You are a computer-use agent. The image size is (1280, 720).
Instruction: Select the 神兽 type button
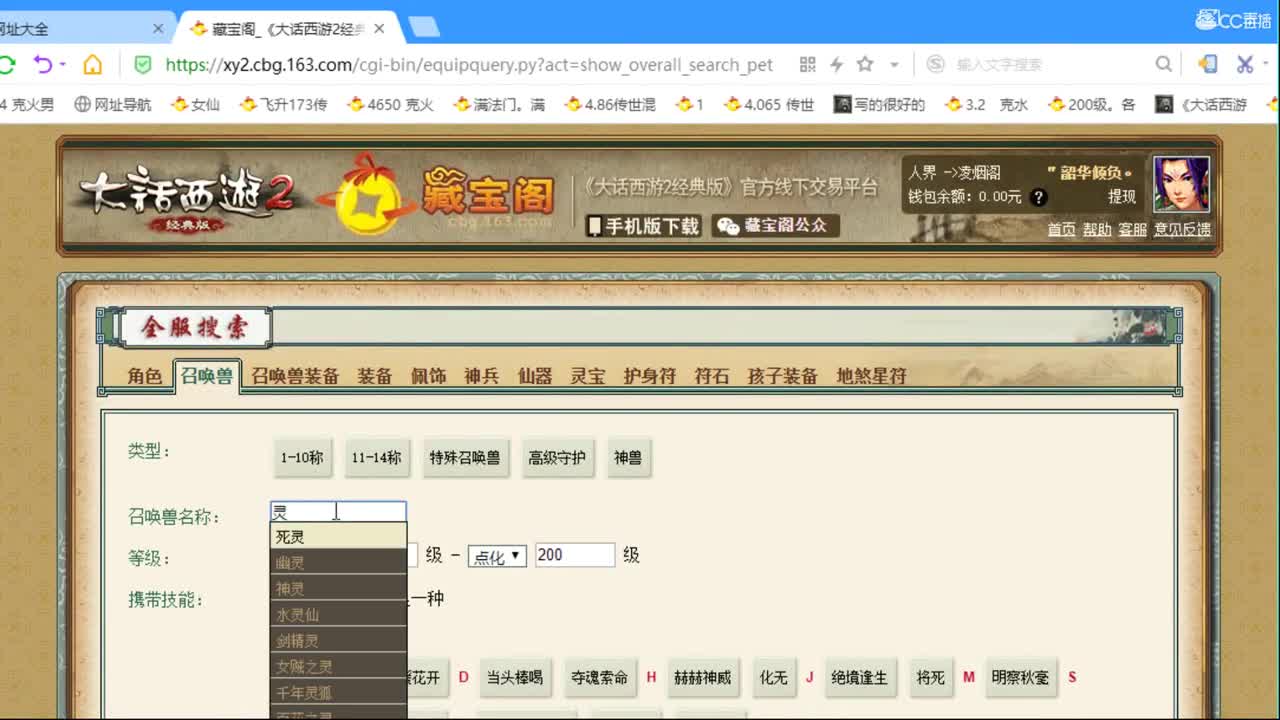pyautogui.click(x=628, y=458)
